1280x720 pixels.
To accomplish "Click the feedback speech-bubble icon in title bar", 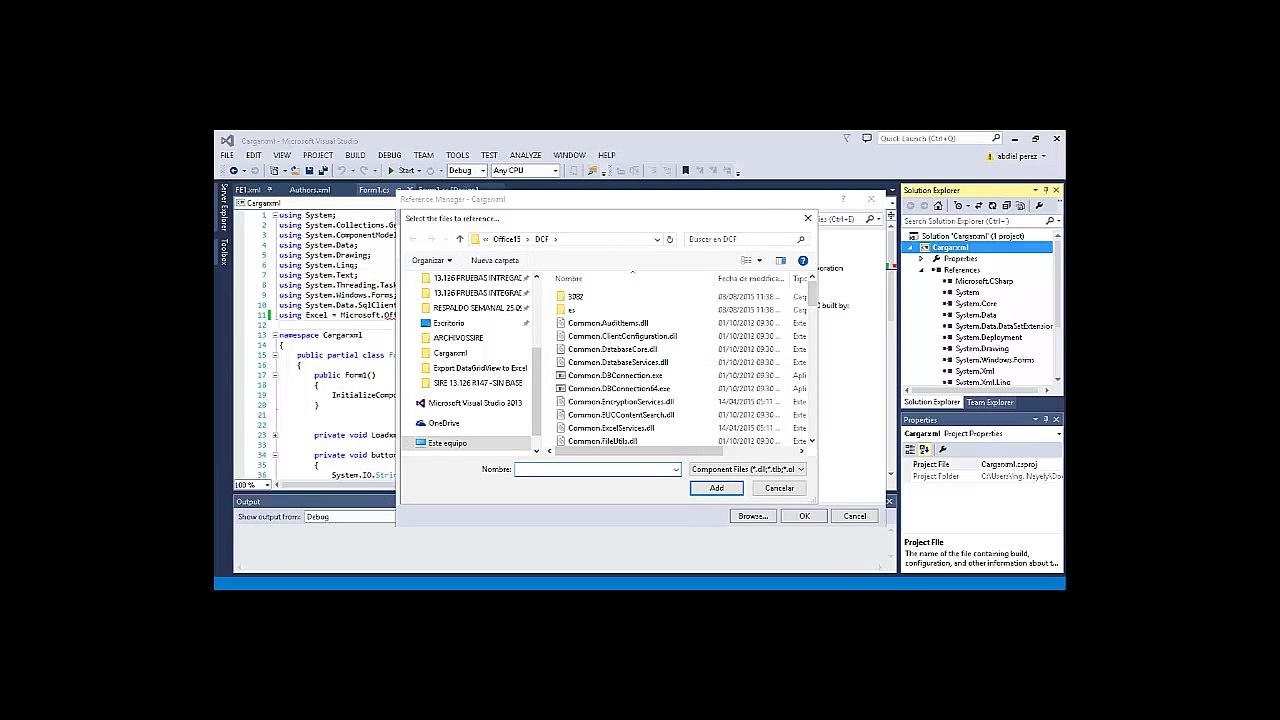I will click(867, 138).
